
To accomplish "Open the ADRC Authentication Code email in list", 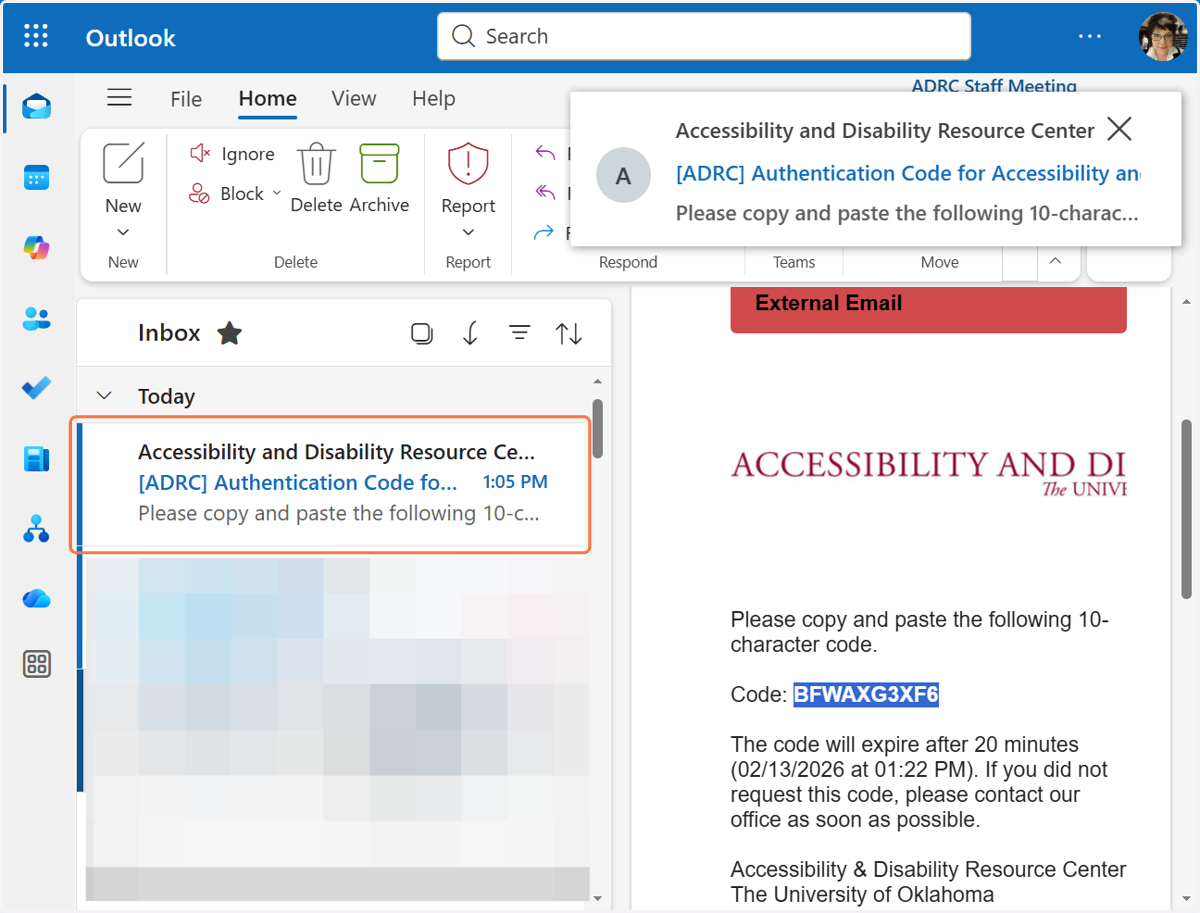I will [x=331, y=484].
